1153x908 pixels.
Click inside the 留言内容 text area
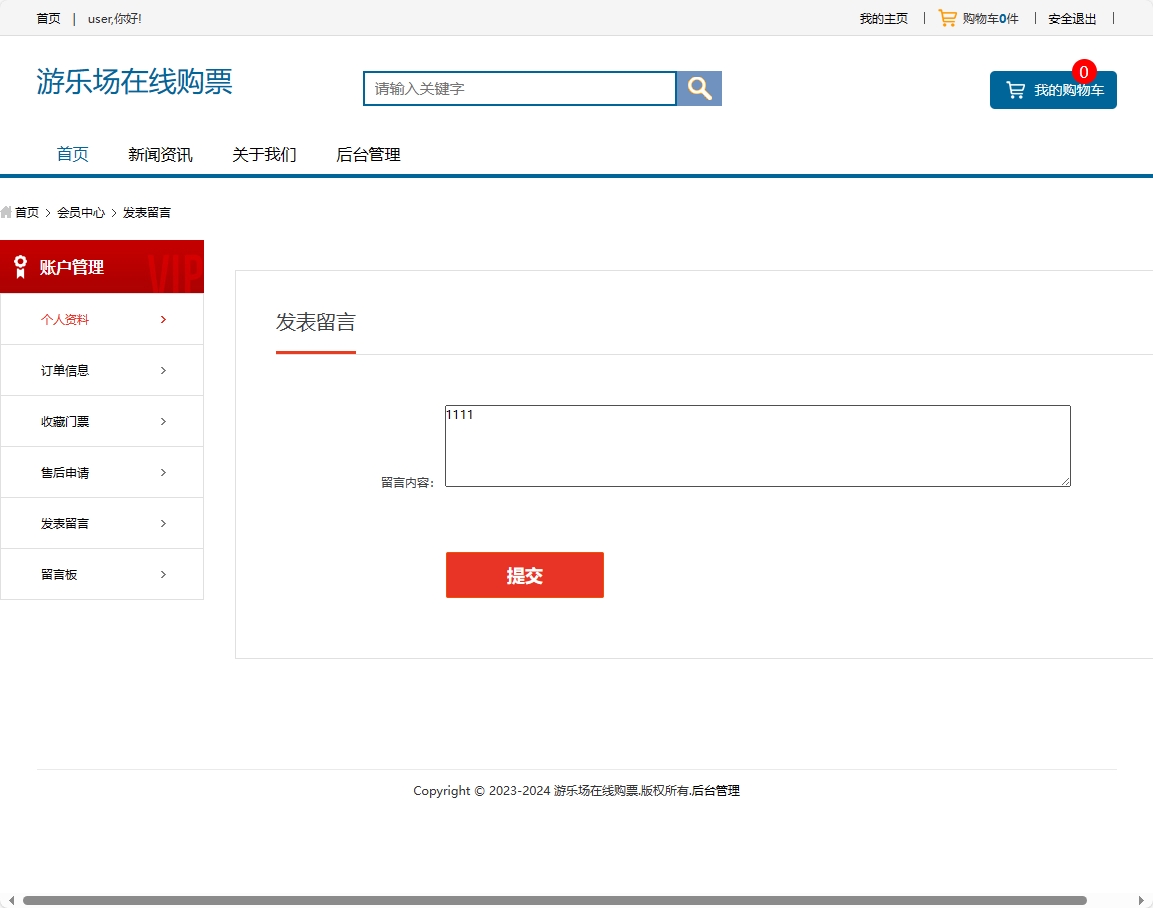coord(757,445)
